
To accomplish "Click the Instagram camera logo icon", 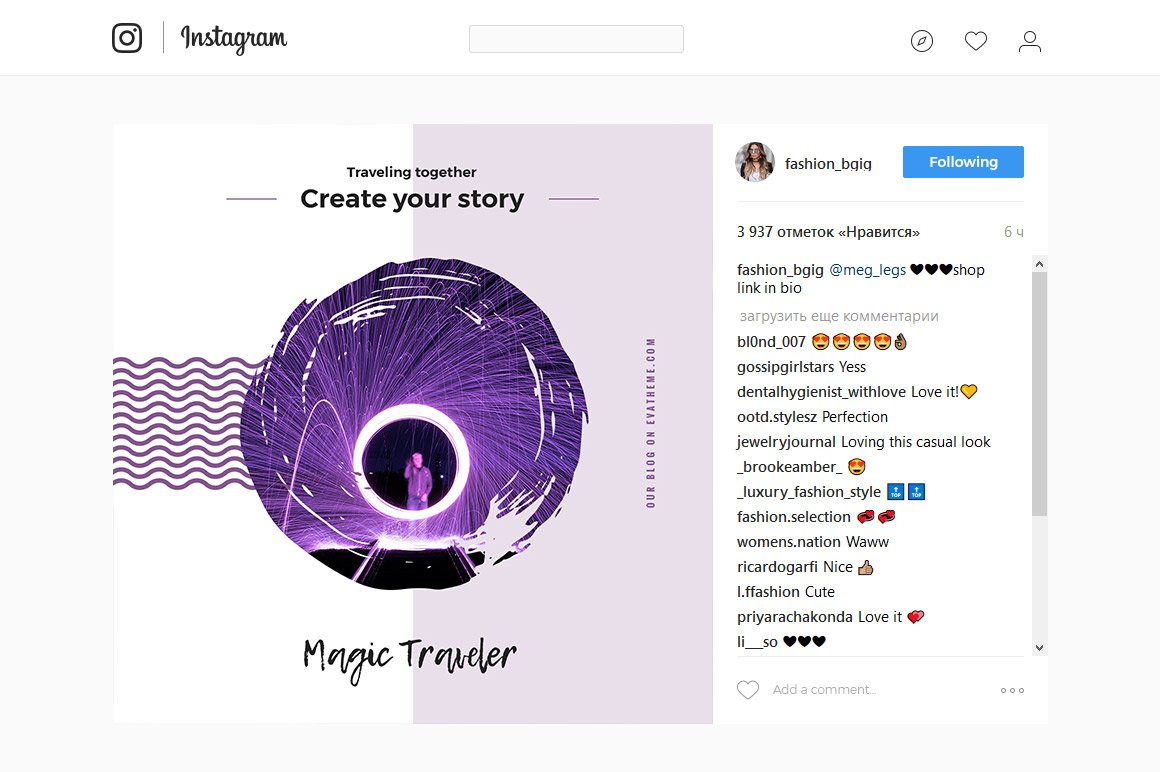I will pyautogui.click(x=127, y=38).
